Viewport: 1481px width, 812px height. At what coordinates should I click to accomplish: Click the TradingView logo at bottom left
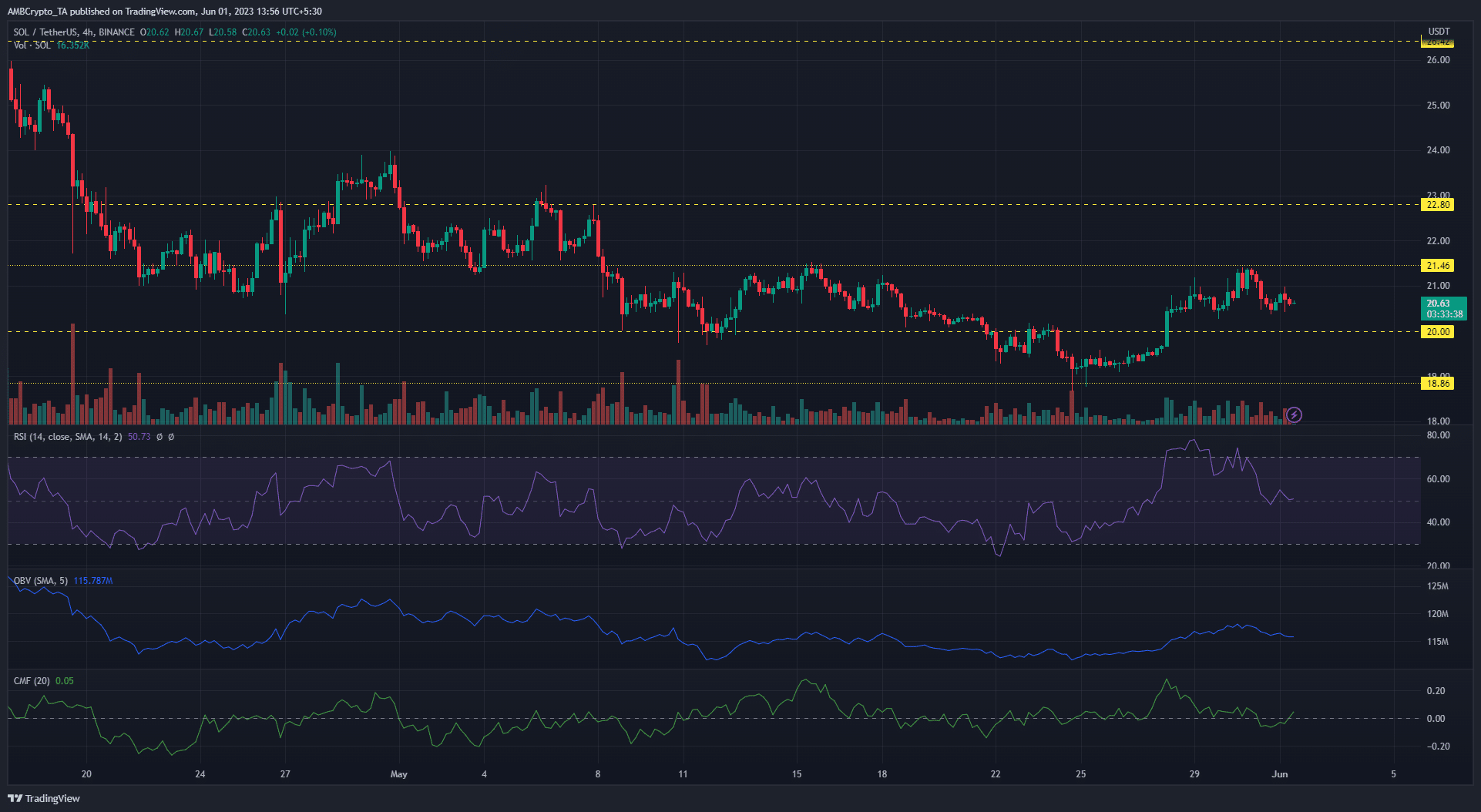44,798
